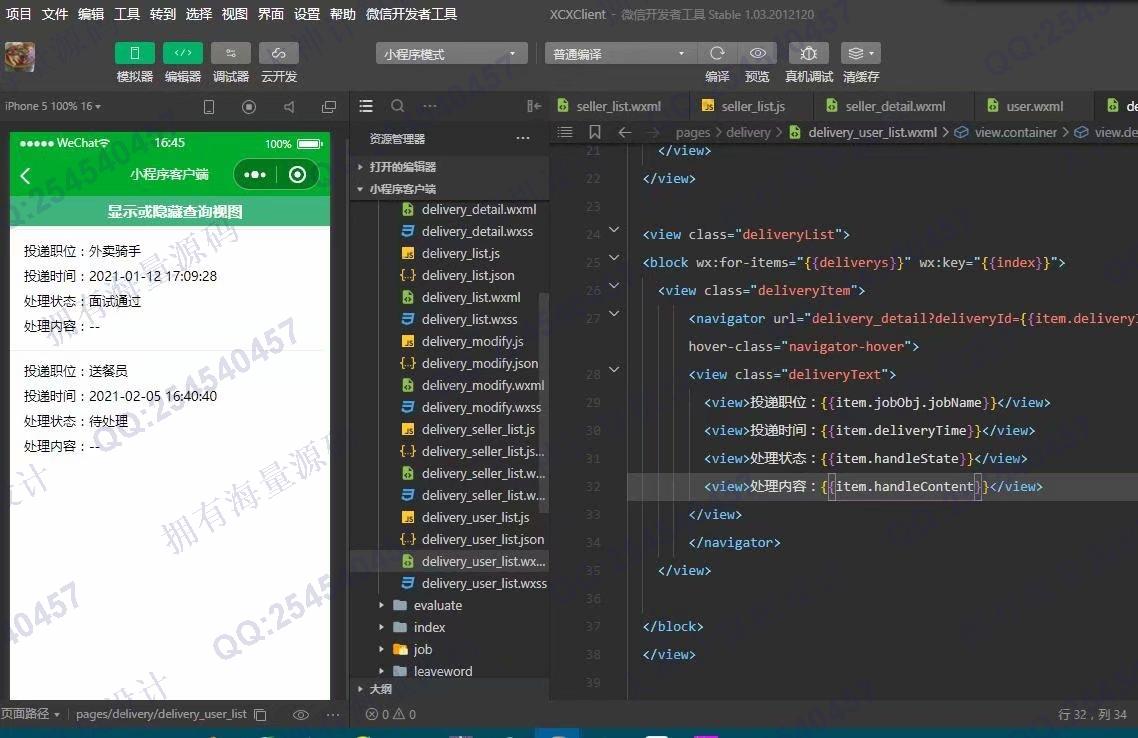Fold code at line 28
Viewport: 1138px width, 738px height.
click(x=614, y=369)
